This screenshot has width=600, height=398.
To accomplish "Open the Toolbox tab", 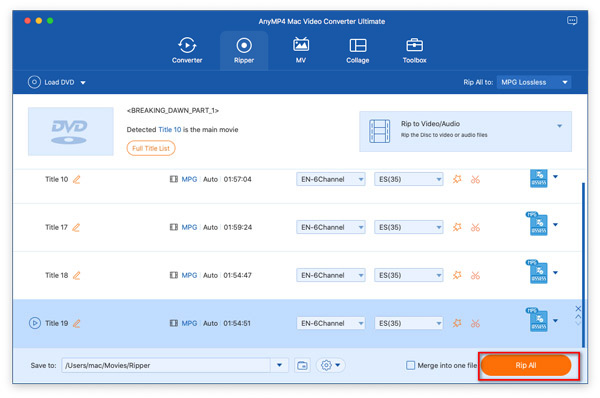I will pos(414,50).
